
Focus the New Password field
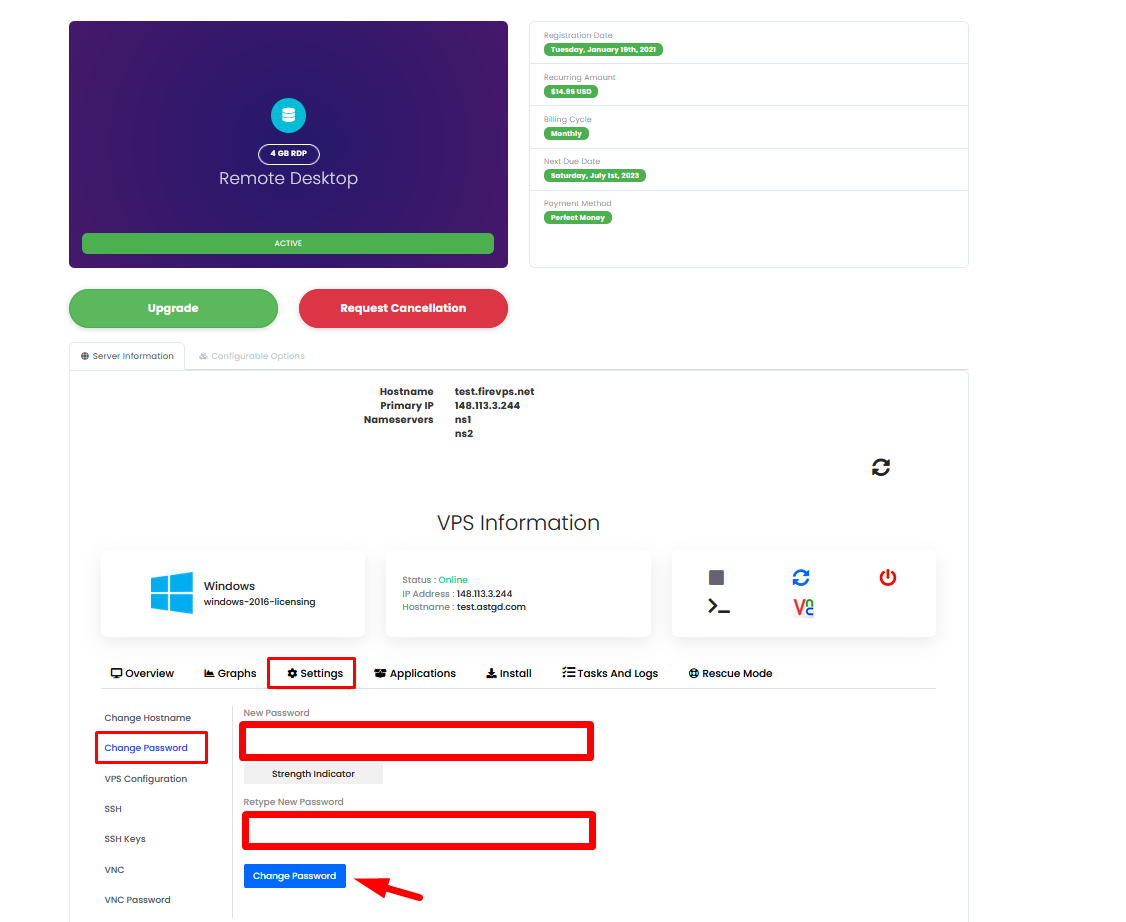point(417,741)
